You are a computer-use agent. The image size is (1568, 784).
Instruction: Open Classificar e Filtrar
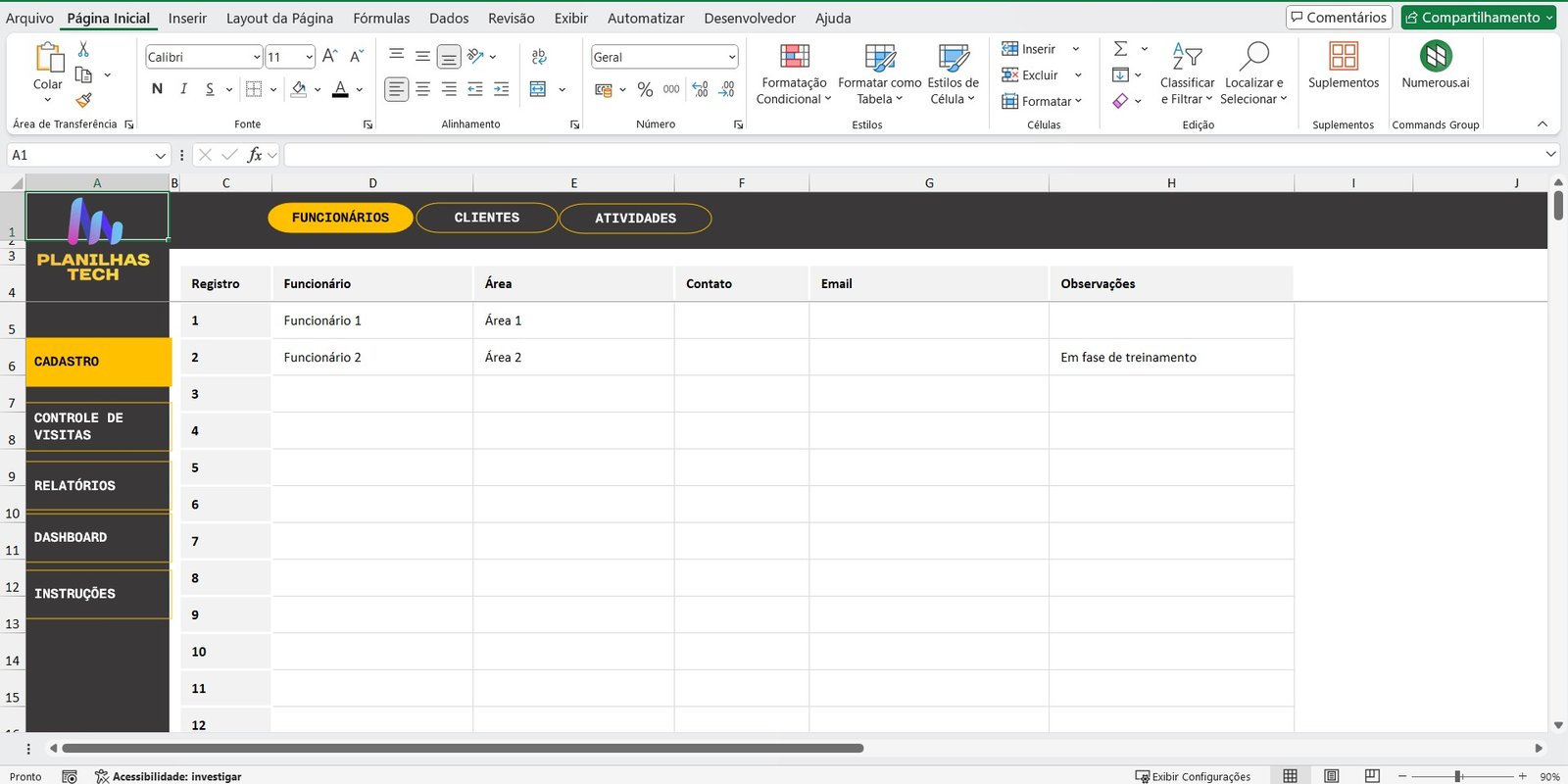tap(1187, 73)
